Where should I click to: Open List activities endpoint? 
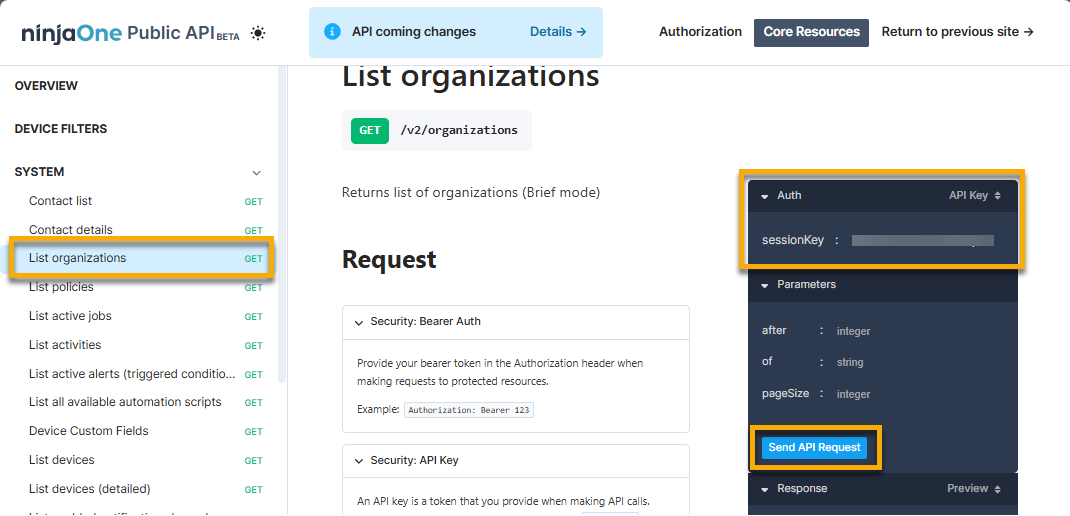pos(145,345)
